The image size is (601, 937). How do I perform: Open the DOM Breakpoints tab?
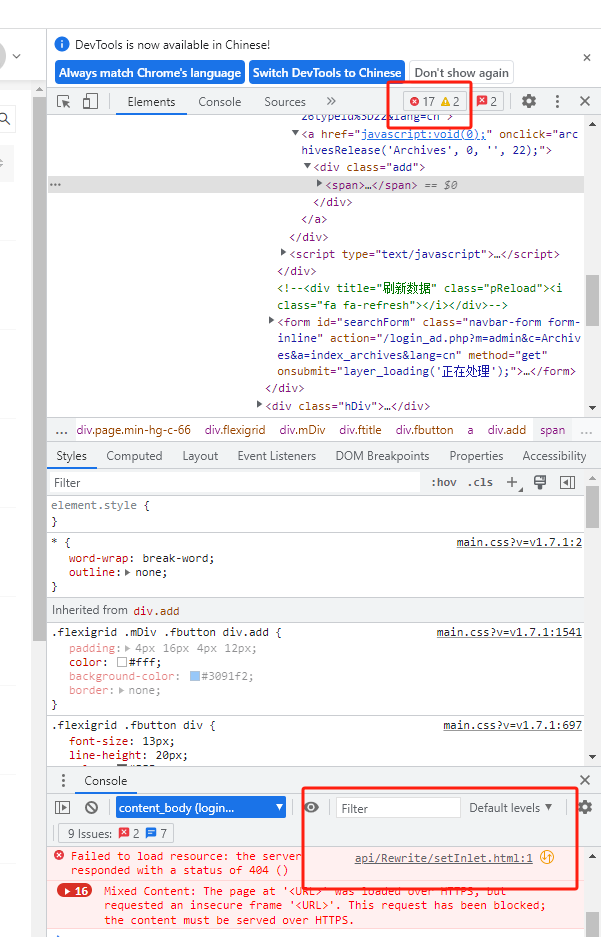[382, 456]
